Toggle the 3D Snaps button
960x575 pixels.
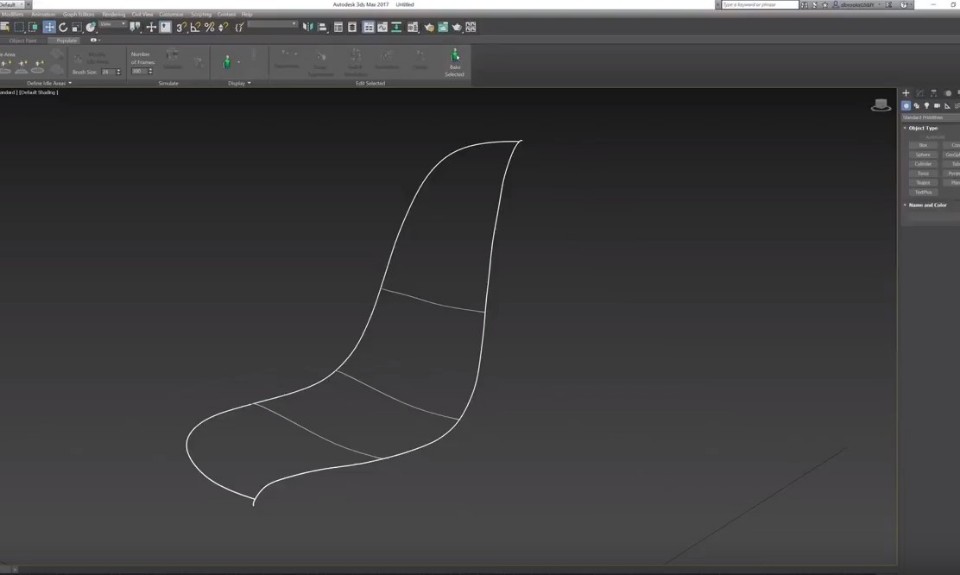click(181, 27)
